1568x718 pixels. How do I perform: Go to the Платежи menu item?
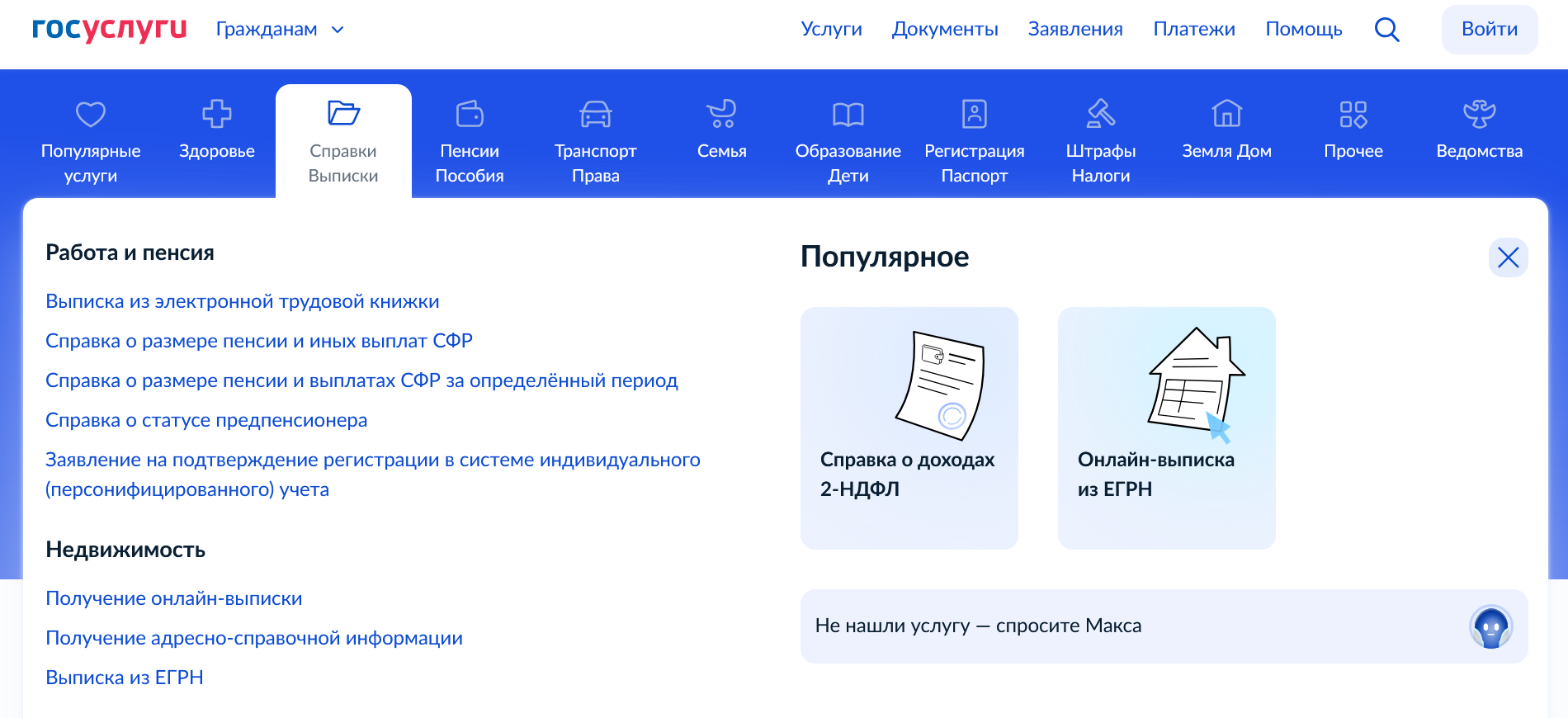[x=1193, y=30]
